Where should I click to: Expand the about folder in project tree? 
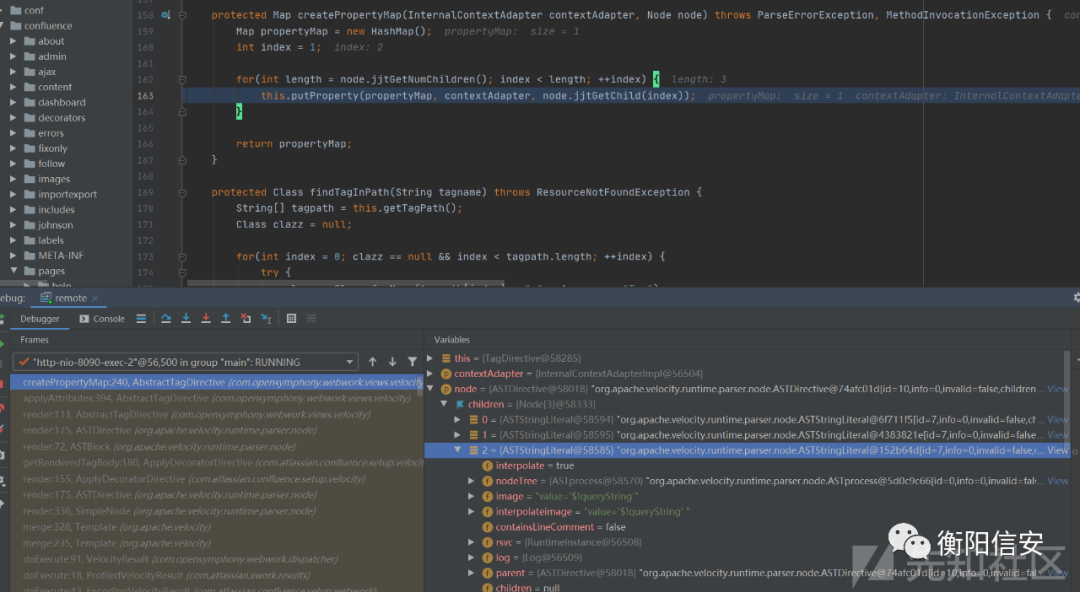13,41
